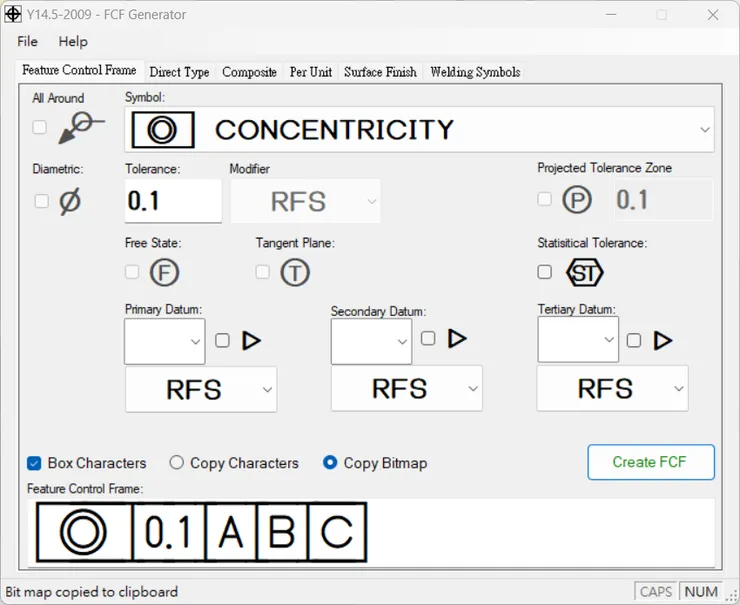This screenshot has width=740, height=605.
Task: Open the Welding Symbols tab
Action: click(x=474, y=72)
